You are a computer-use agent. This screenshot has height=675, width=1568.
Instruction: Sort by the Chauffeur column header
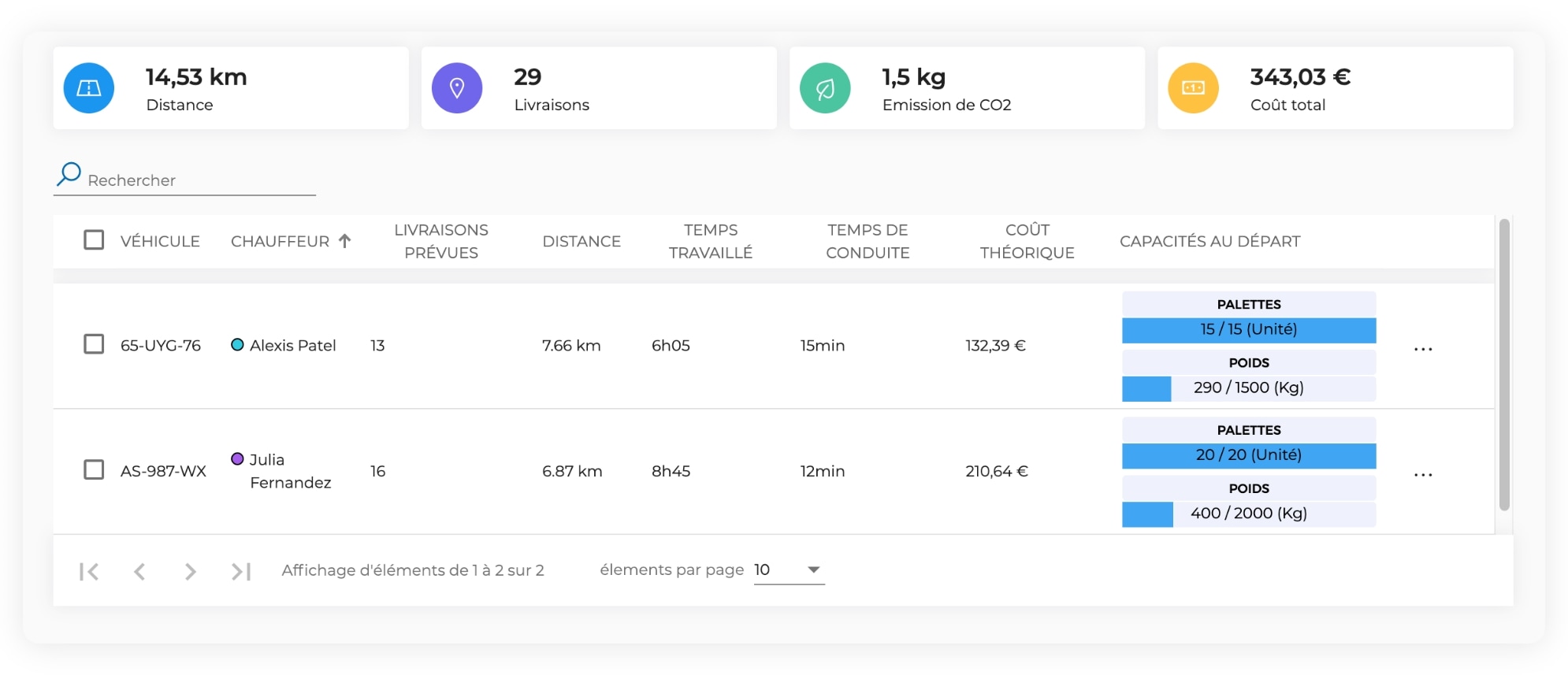click(x=281, y=241)
